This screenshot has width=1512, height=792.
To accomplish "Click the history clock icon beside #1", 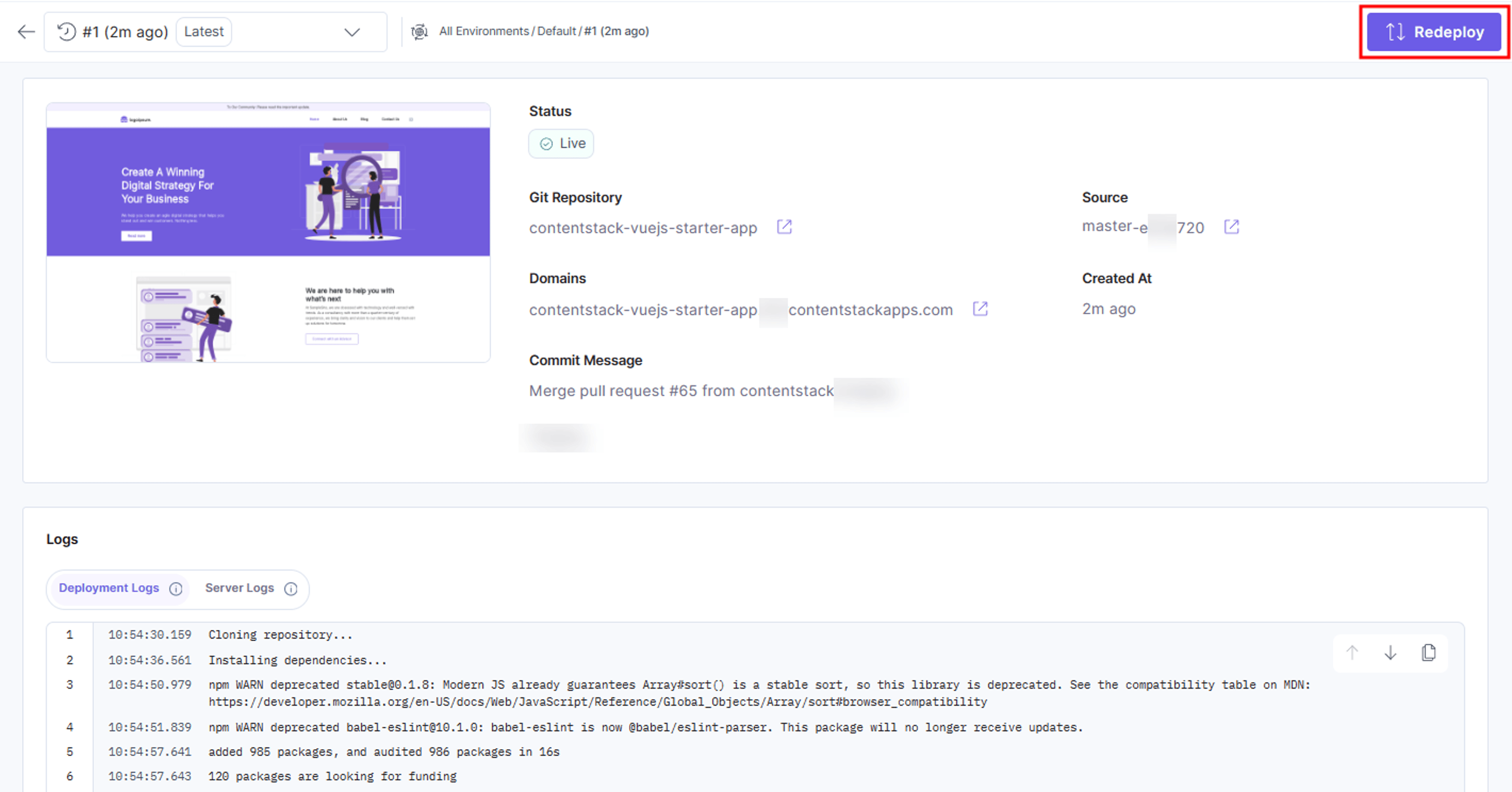I will pyautogui.click(x=66, y=32).
